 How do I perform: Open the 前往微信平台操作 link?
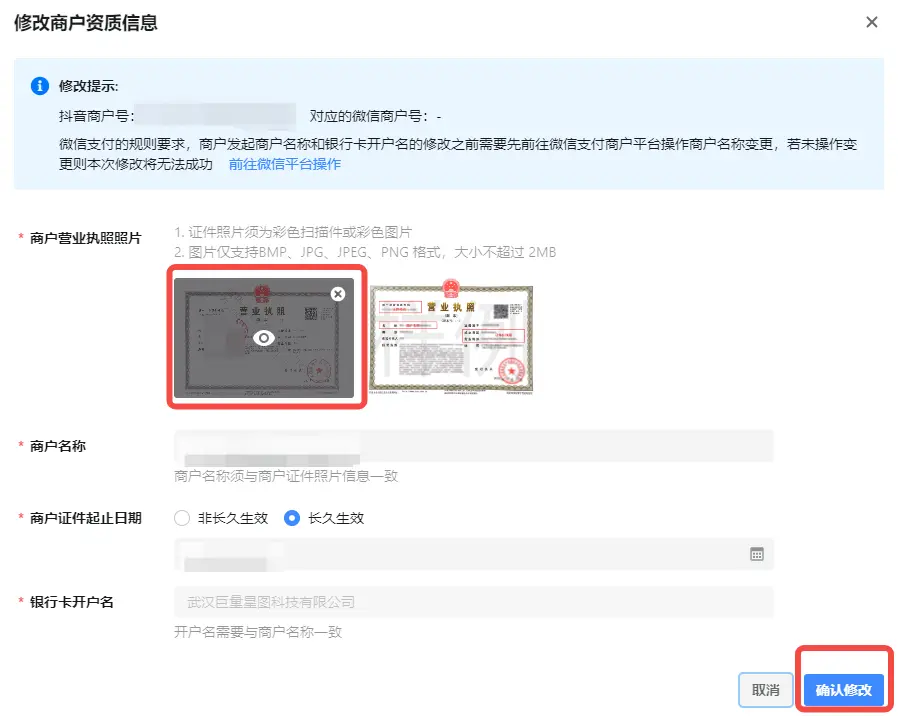pos(285,164)
